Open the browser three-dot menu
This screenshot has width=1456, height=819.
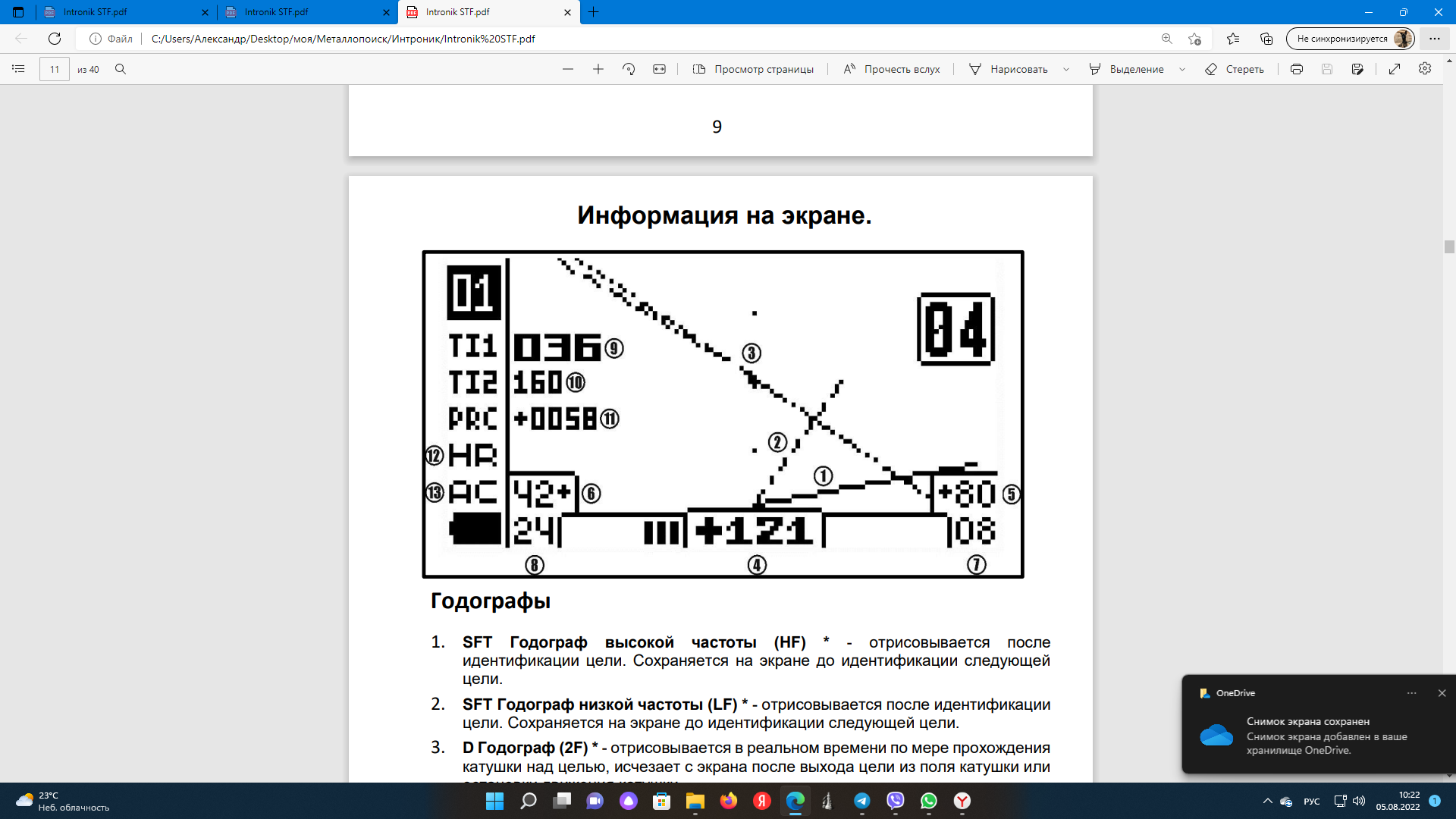coord(1435,39)
